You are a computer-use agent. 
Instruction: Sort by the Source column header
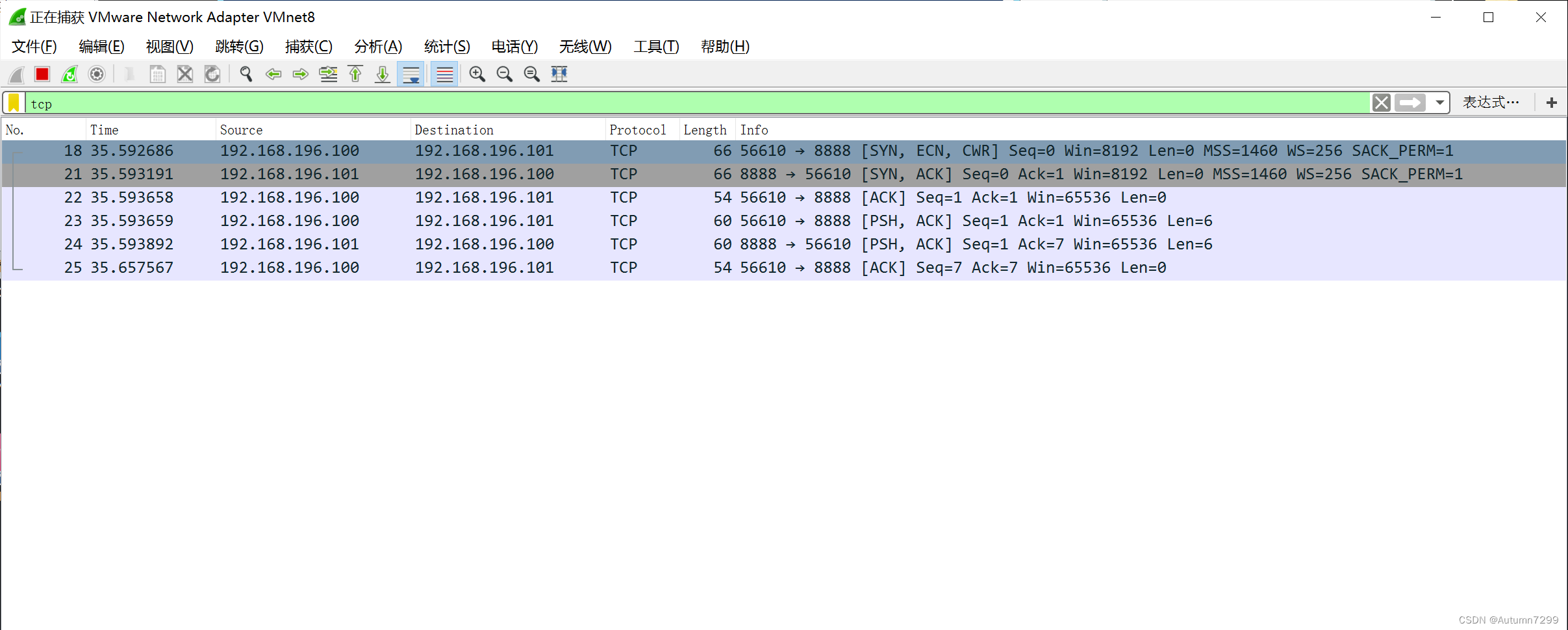[313, 130]
